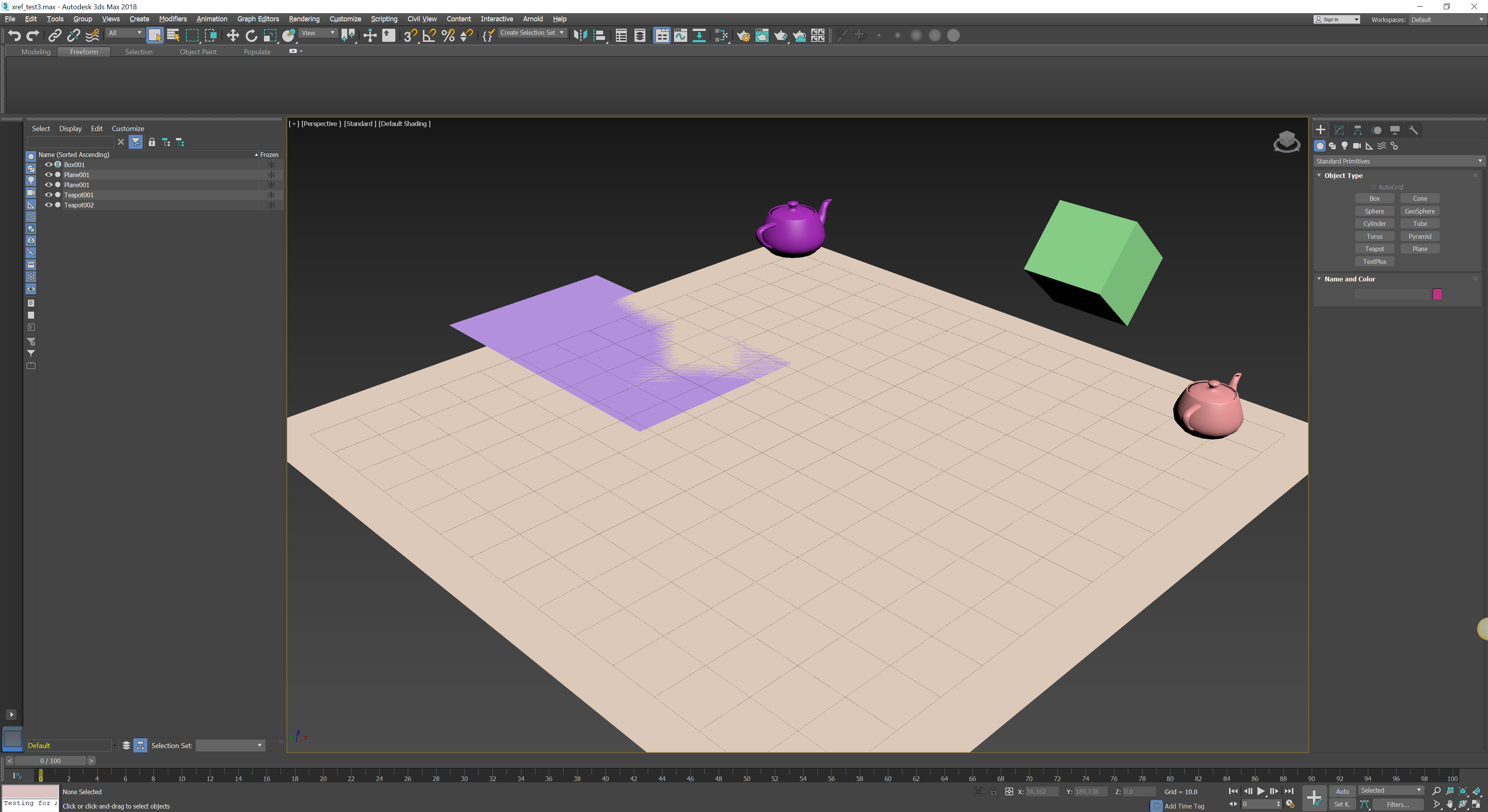The height and width of the screenshot is (812, 1488).
Task: Click the pink object color swatch
Action: point(1437,295)
